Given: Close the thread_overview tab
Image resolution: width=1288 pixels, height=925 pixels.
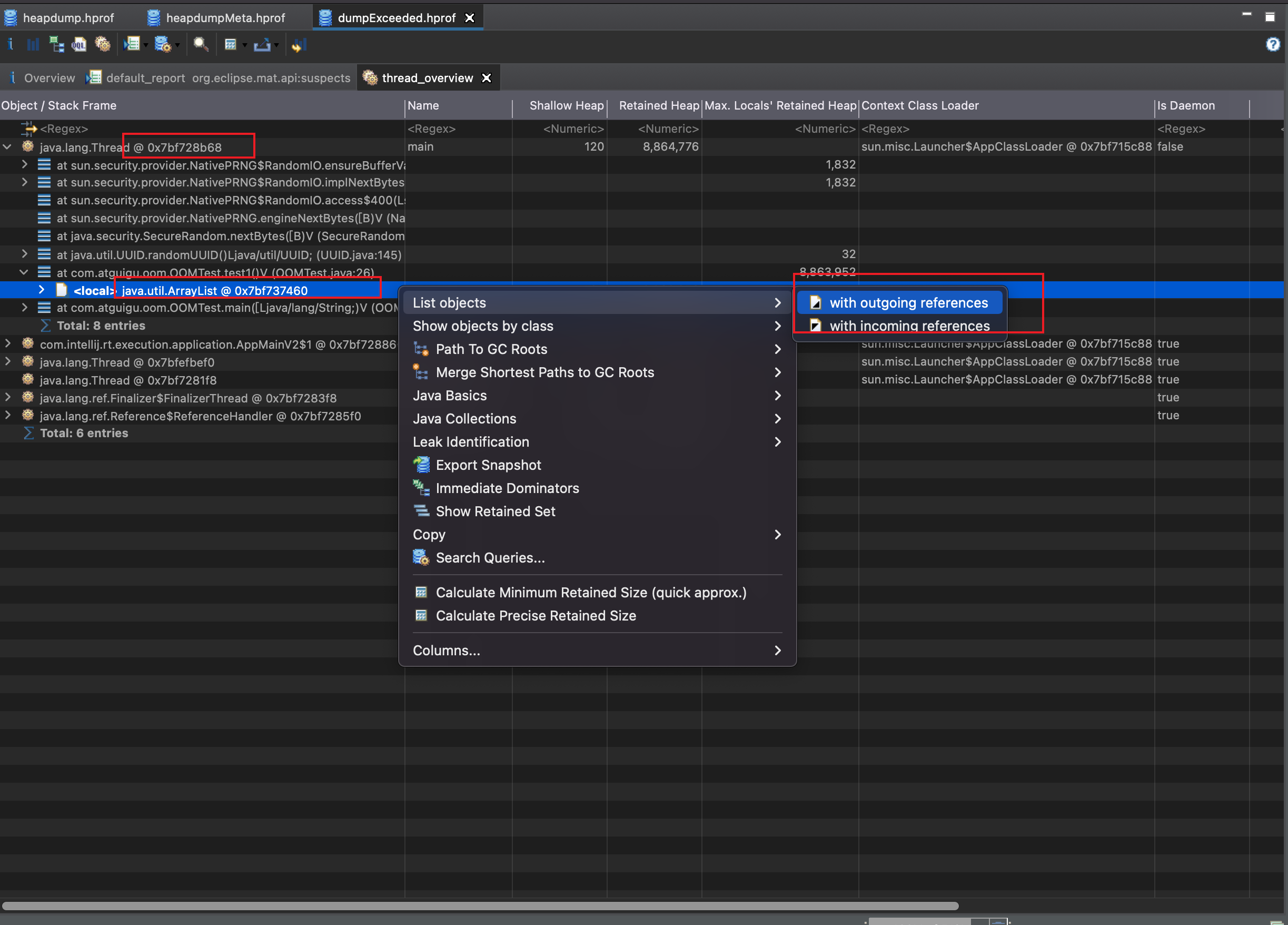Looking at the screenshot, I should pos(487,78).
